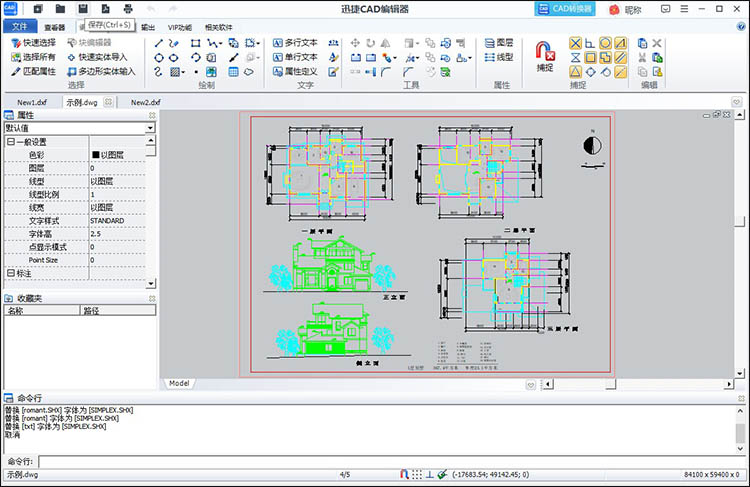750x487 pixels.
Task: Click the Print icon in the title bar
Action: tap(128, 9)
